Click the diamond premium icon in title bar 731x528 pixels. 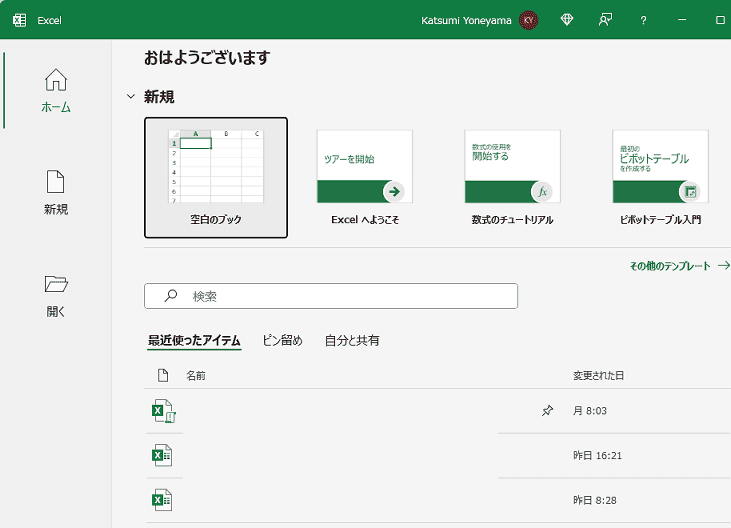[x=567, y=20]
